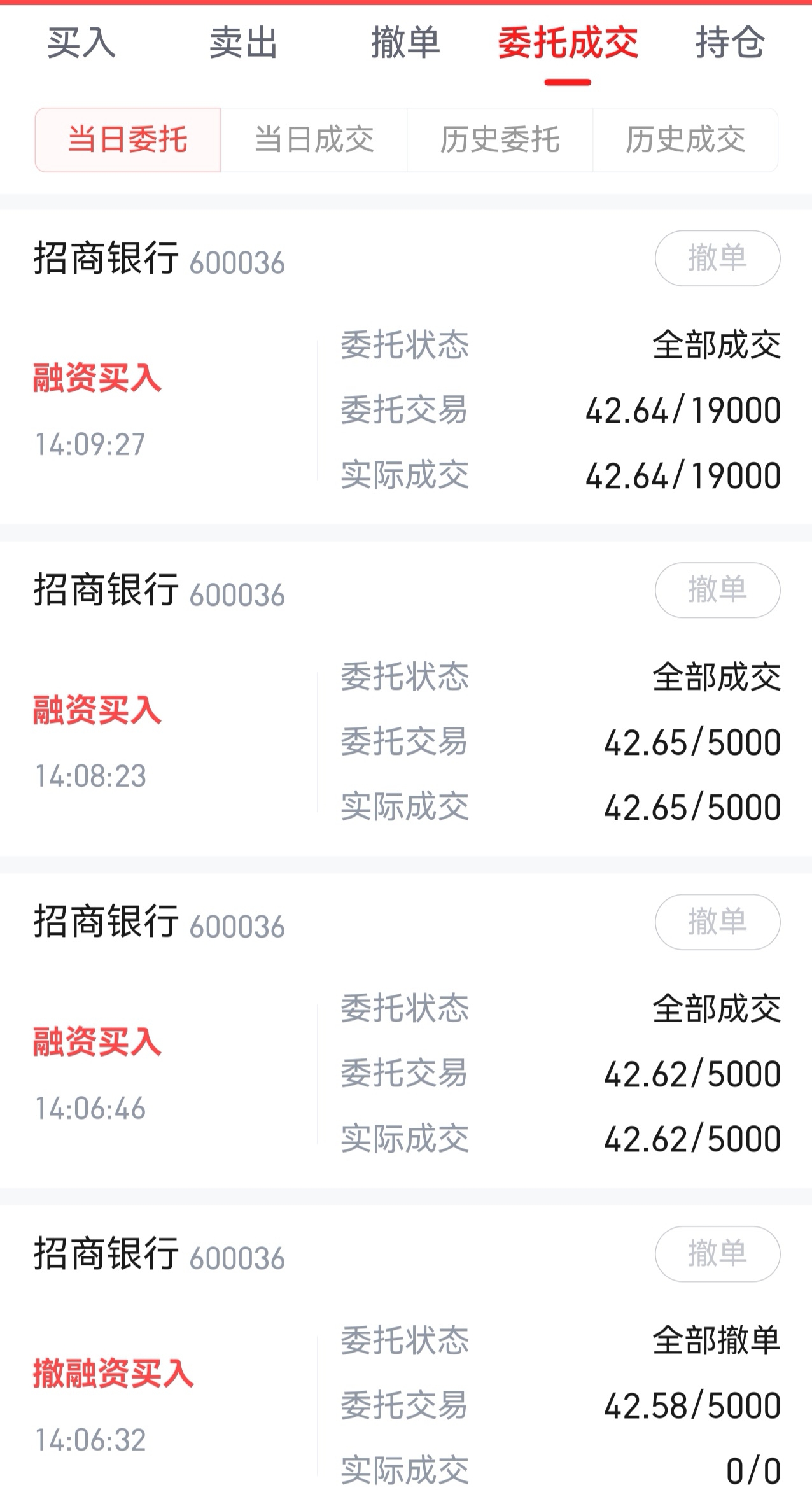Viewport: 812px width, 1490px height.
Task: Open 历史委托 sub-tab
Action: tap(500, 140)
